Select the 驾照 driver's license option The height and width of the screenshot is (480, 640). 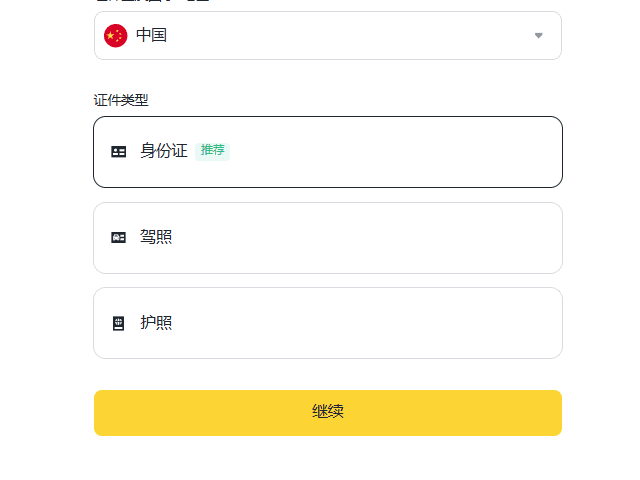(327, 238)
